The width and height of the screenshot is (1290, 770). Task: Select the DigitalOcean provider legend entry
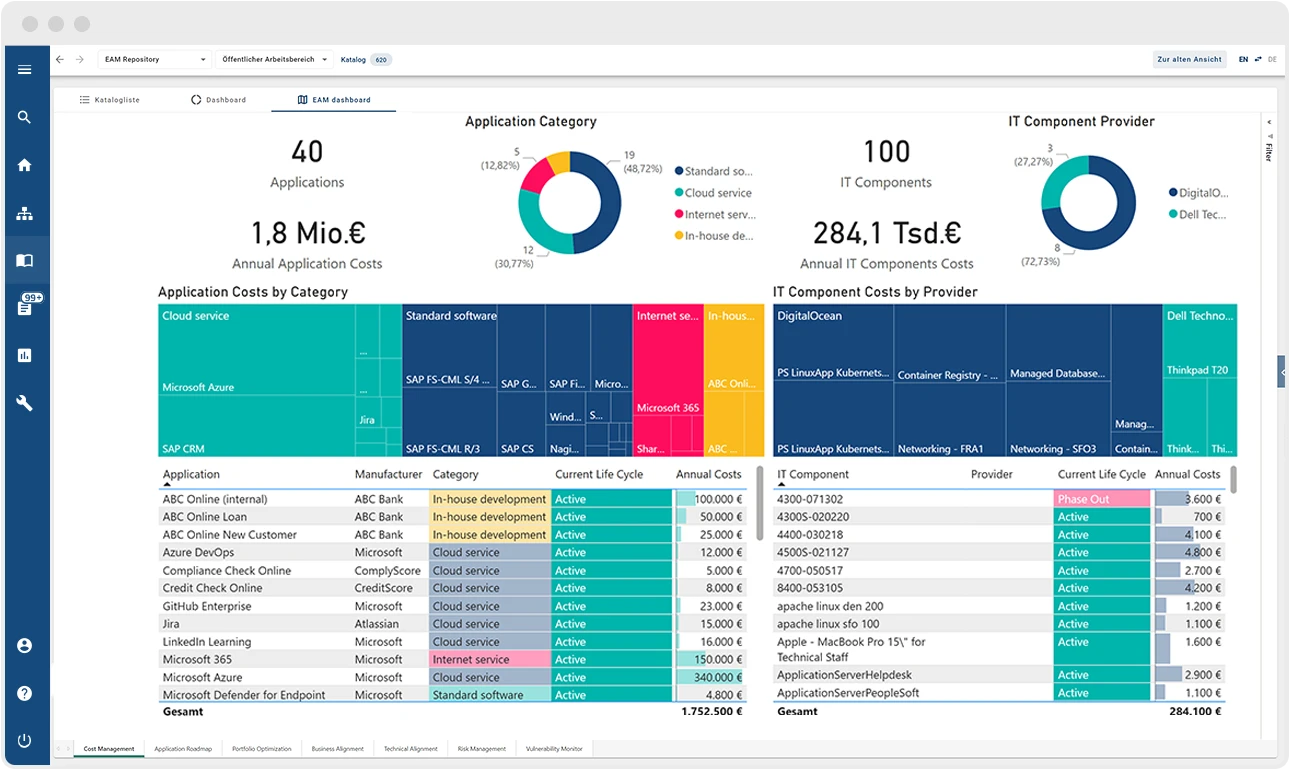[1198, 193]
